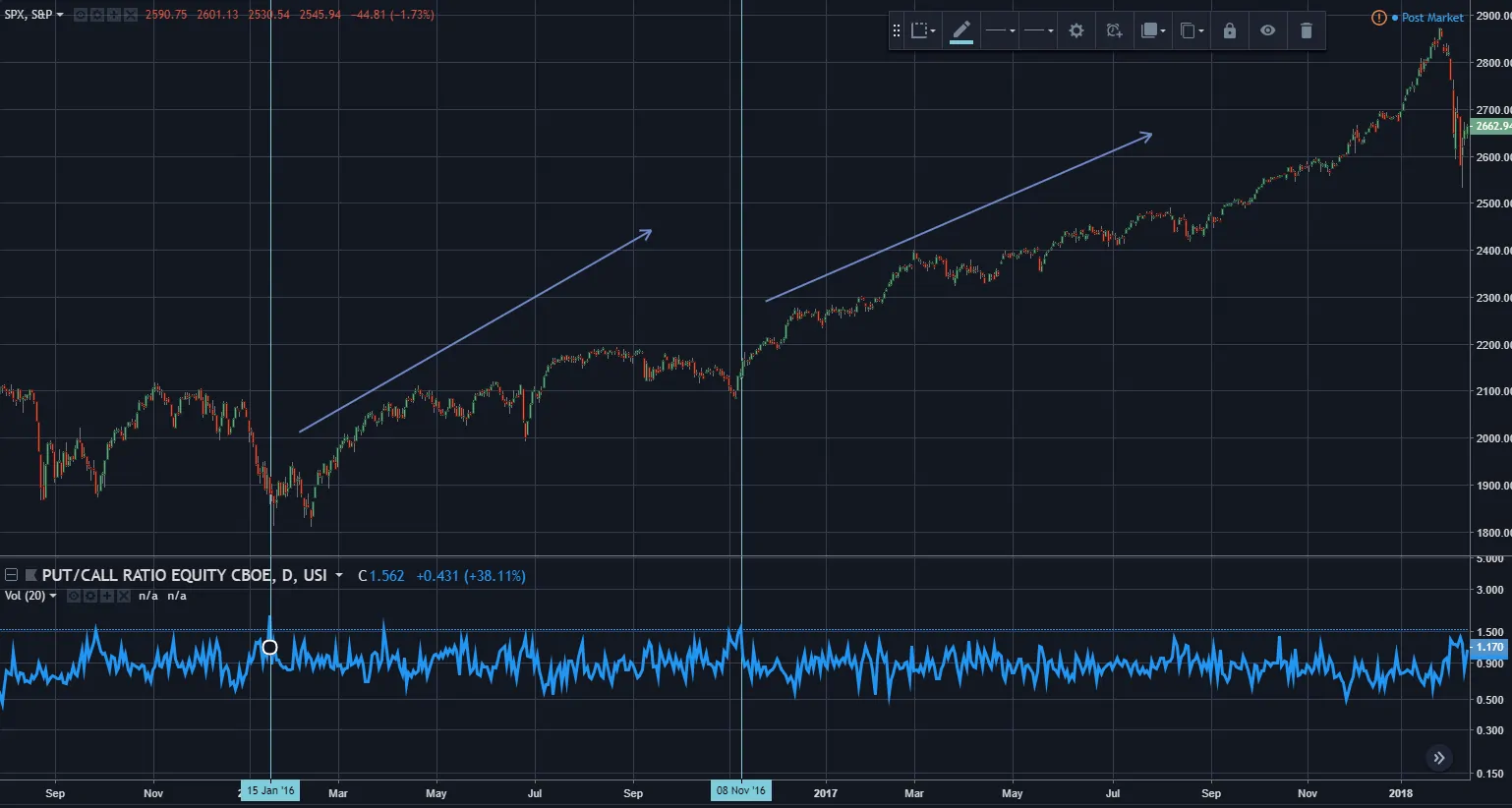Lock the selected drawing
The image size is (1512, 808).
click(1230, 30)
